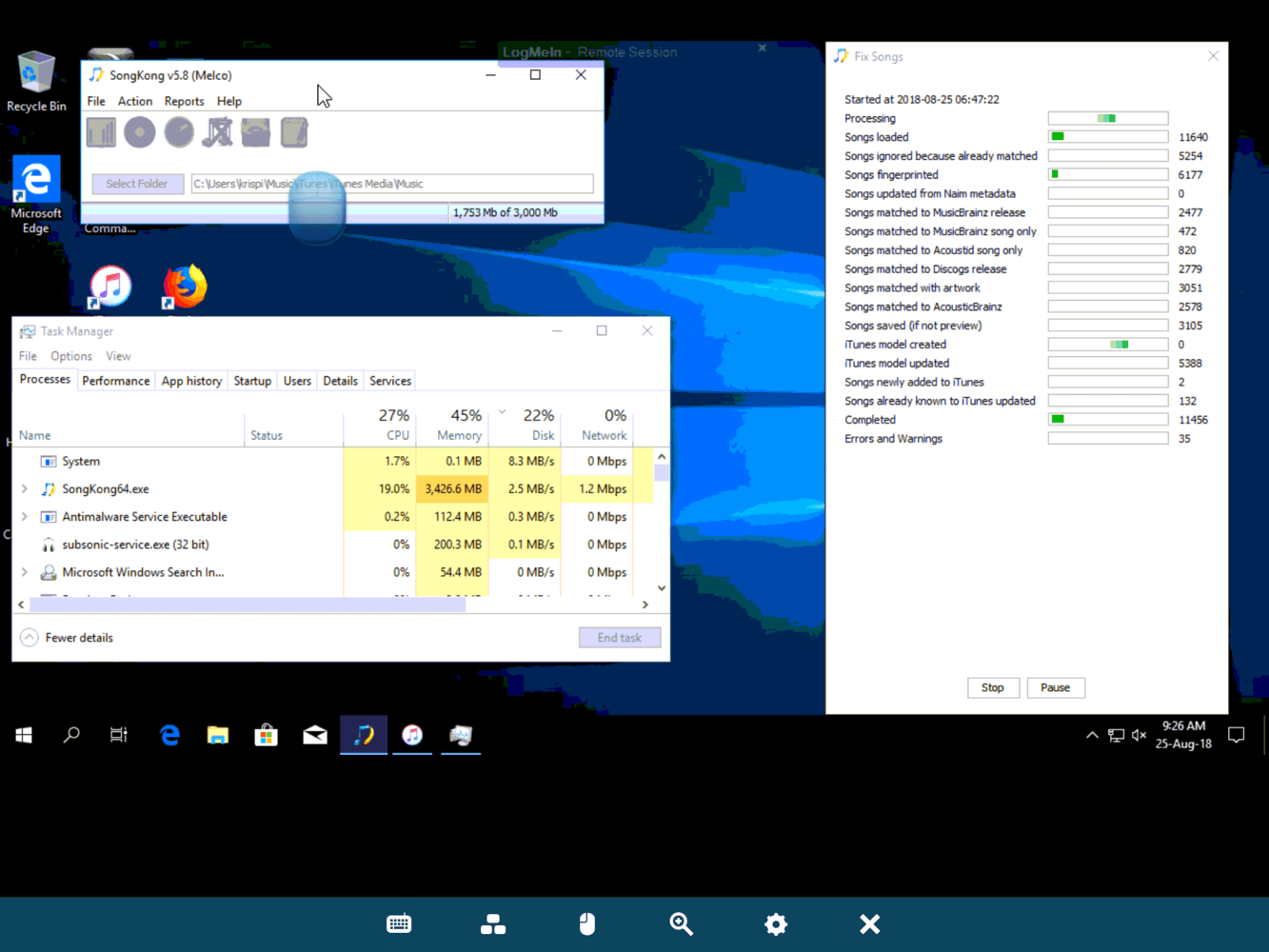Click the X disconnect icon in bottom bar
This screenshot has height=952, width=1269.
pyautogui.click(x=869, y=923)
